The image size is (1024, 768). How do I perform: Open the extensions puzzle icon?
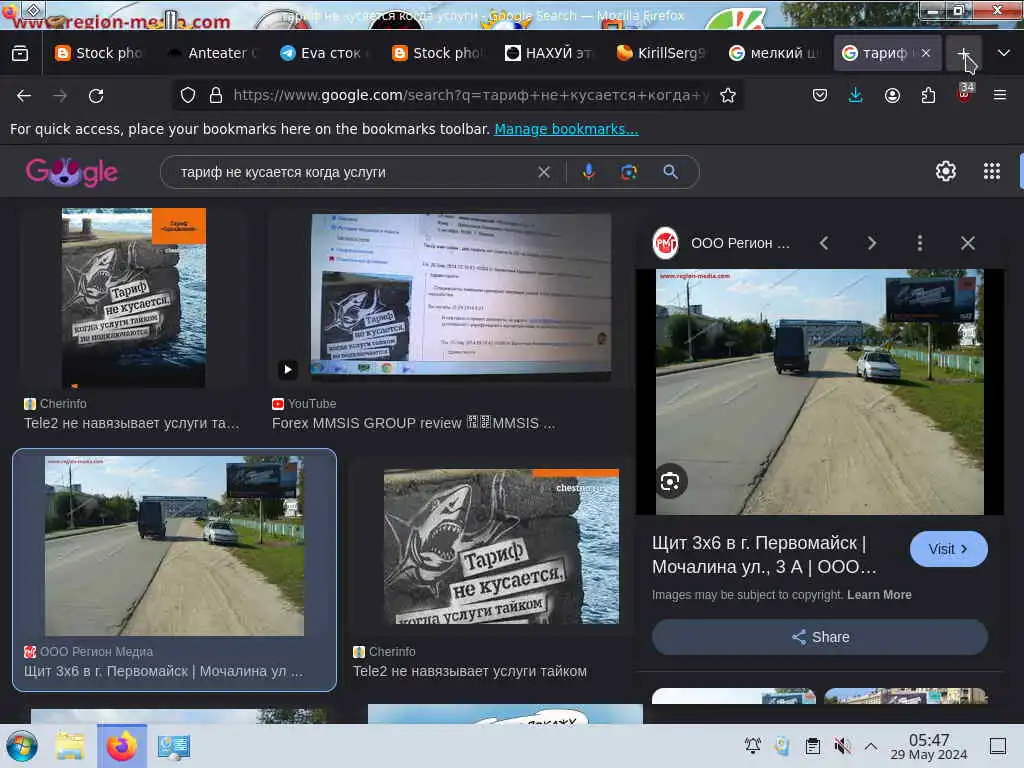pyautogui.click(x=928, y=95)
